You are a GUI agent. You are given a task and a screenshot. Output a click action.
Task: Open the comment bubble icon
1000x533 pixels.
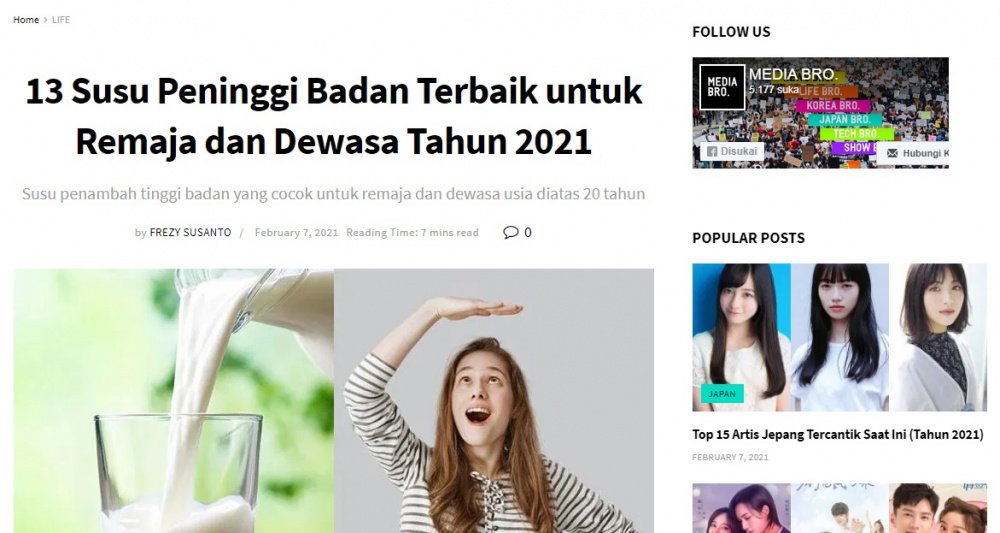coord(510,232)
